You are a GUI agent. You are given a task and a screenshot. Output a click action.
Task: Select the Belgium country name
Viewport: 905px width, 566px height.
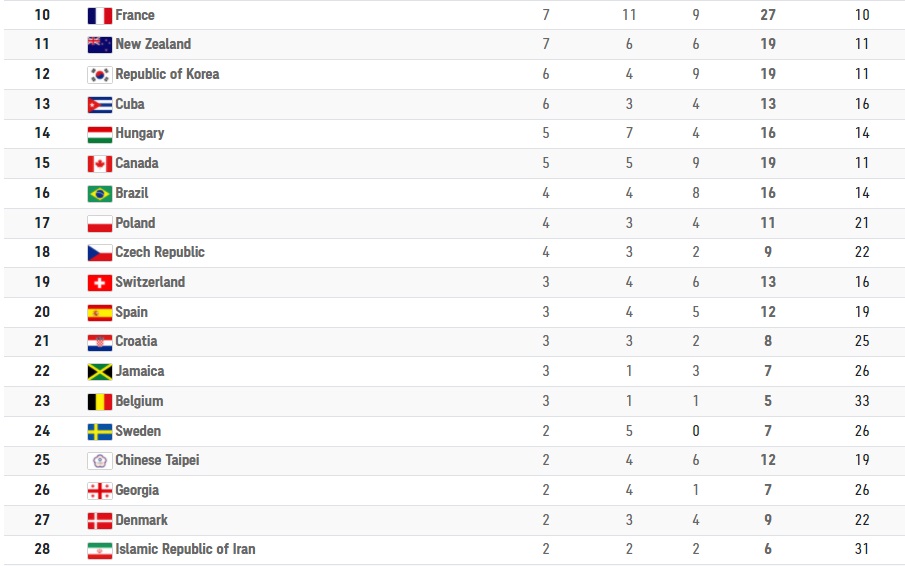139,401
